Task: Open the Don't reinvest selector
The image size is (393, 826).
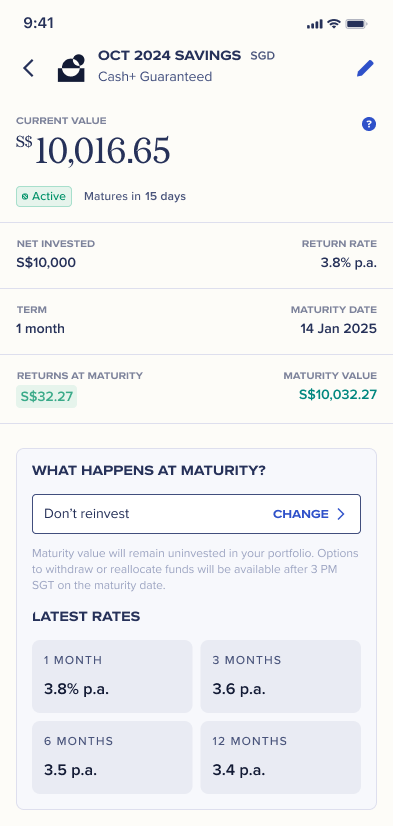Action: 196,514
